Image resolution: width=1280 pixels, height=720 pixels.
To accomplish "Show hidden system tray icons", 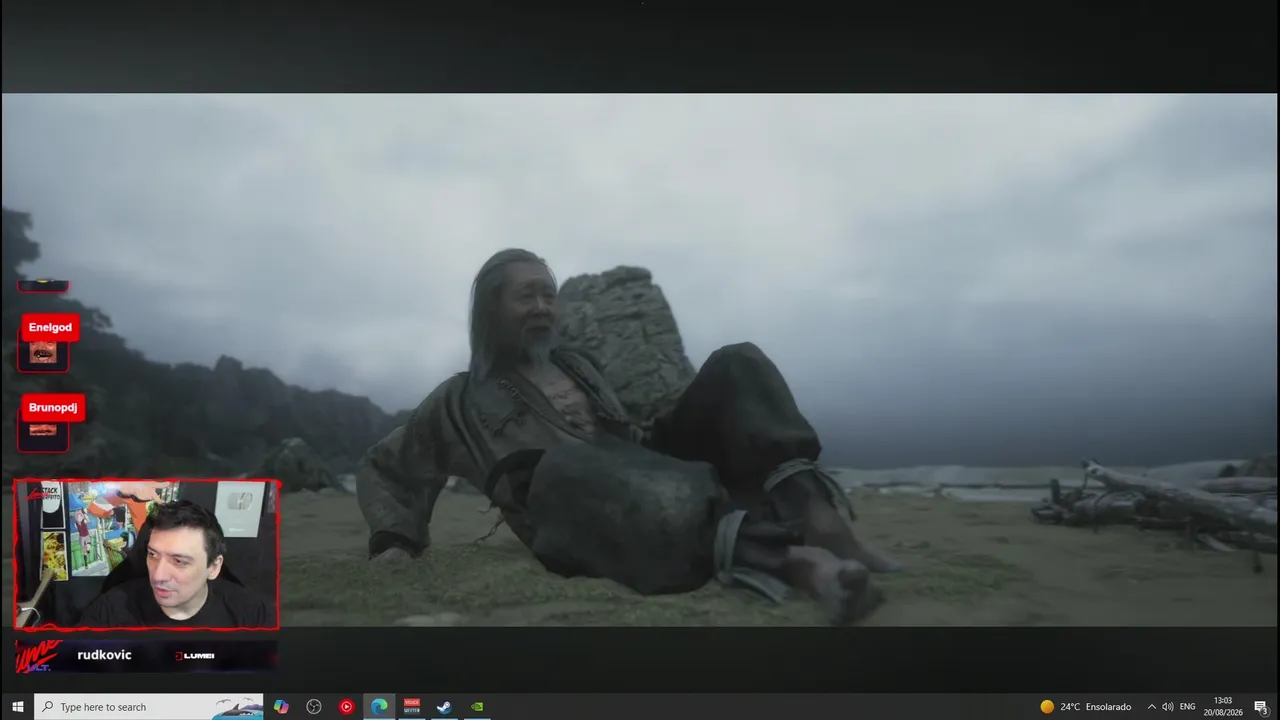I will pyautogui.click(x=1151, y=707).
